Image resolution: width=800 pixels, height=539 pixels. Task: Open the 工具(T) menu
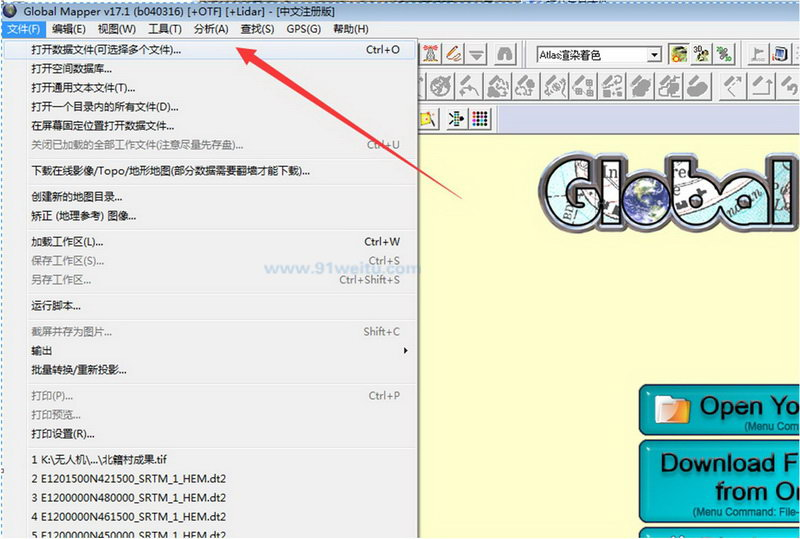click(x=165, y=29)
